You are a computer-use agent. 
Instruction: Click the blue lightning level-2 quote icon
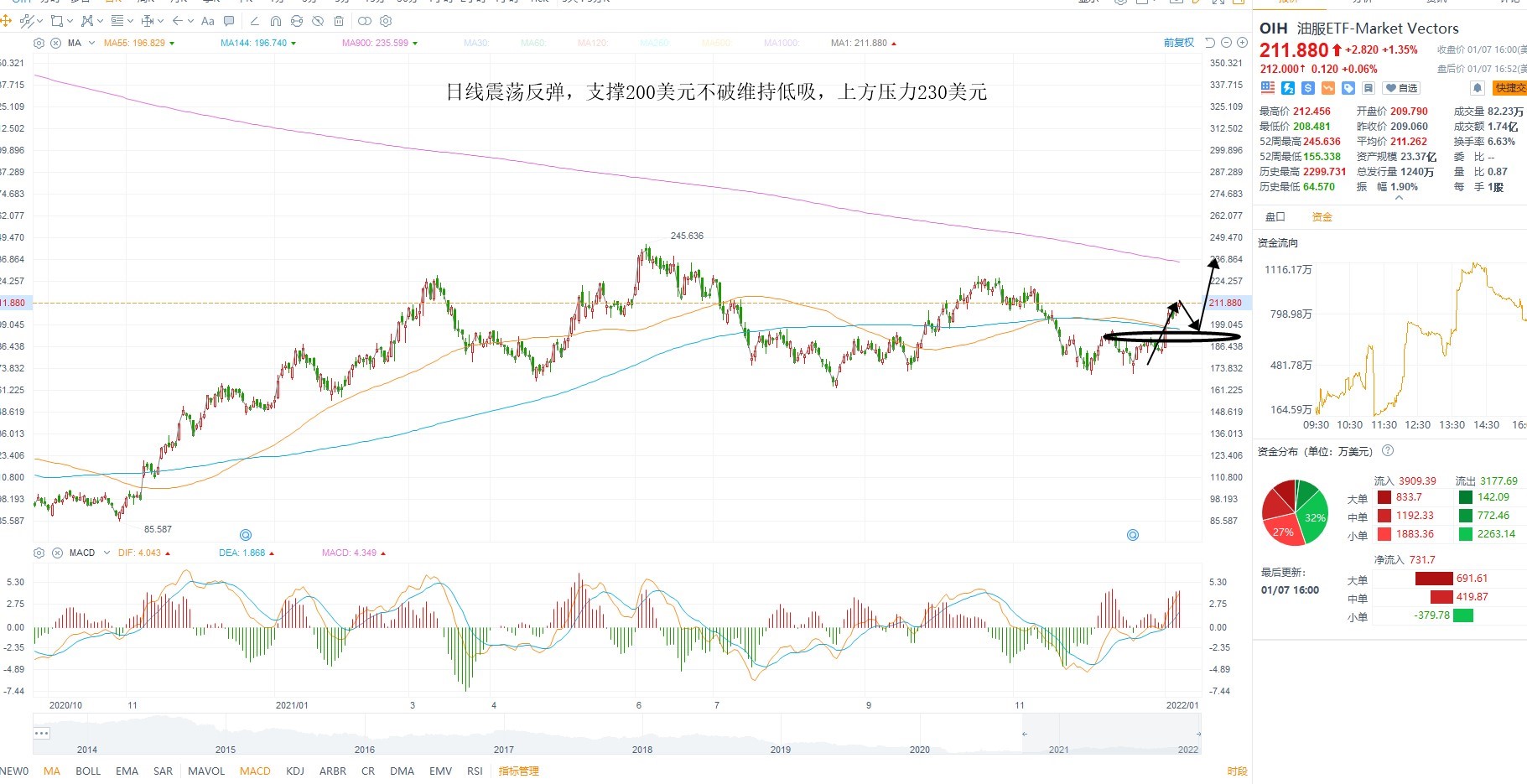pyautogui.click(x=1288, y=87)
